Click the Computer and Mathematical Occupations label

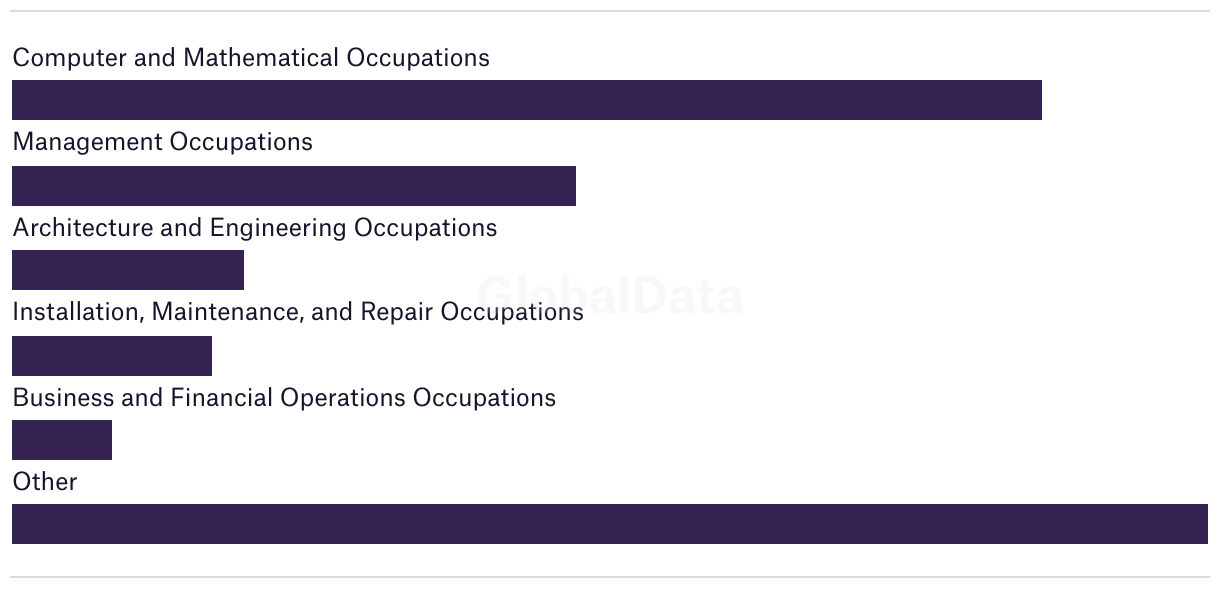click(251, 58)
